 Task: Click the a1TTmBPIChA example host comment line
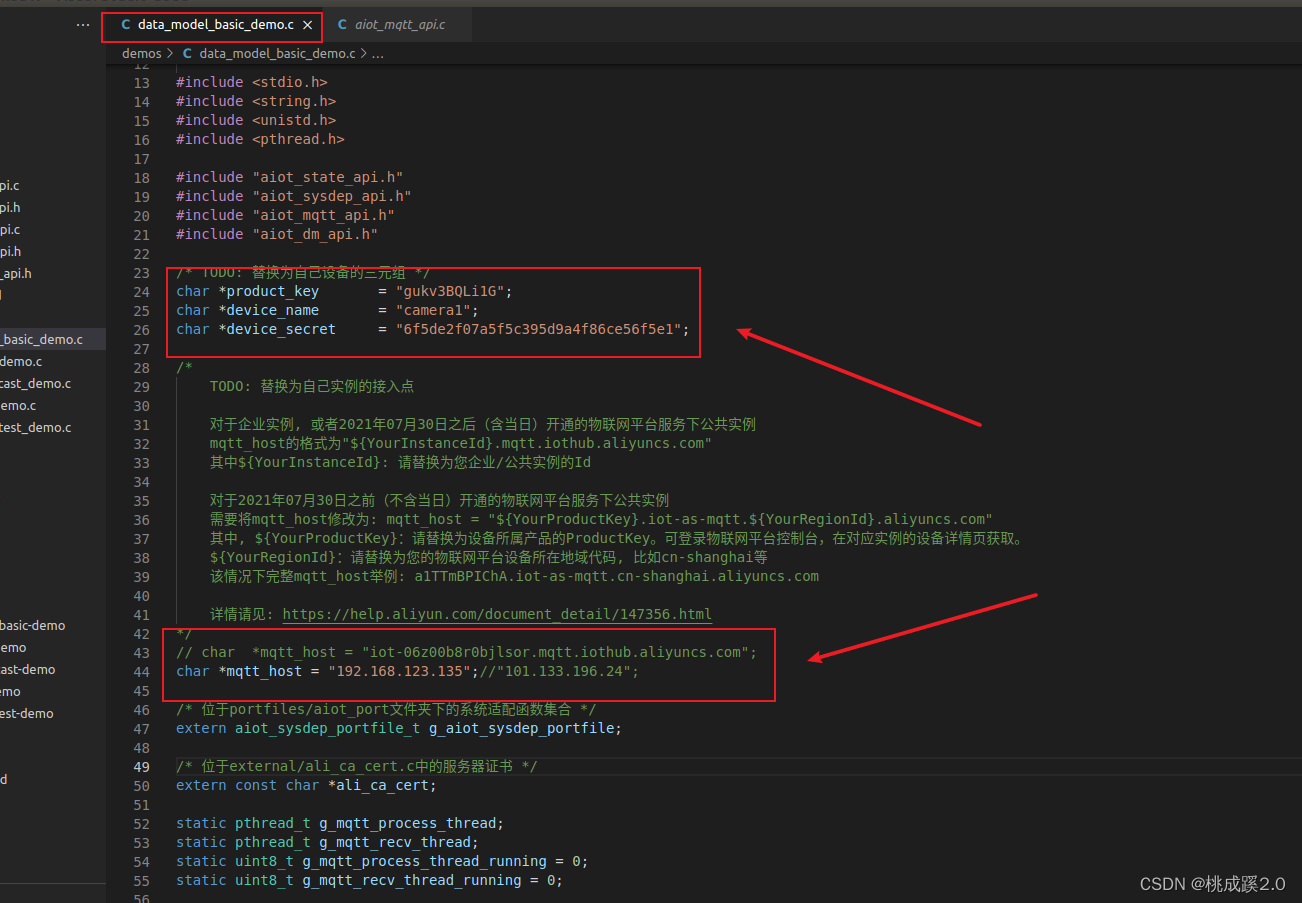pyautogui.click(x=514, y=576)
